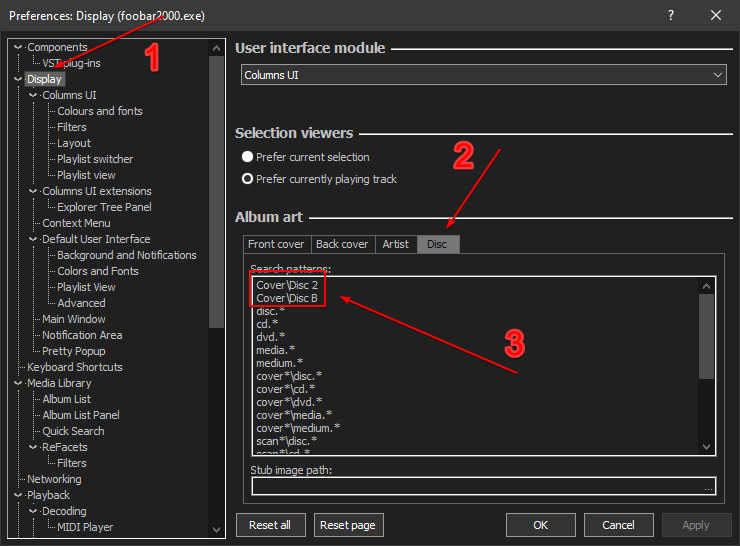
Task: Click the Cancel button
Action: pos(618,525)
